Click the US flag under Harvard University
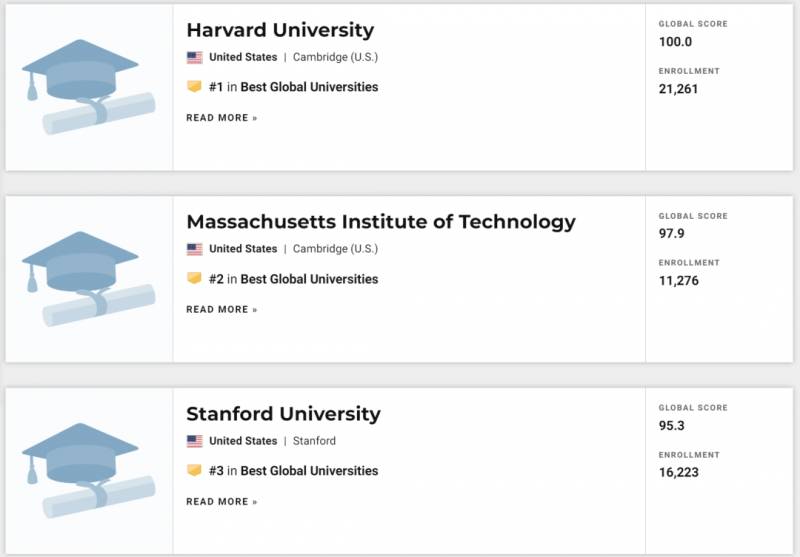Image resolution: width=800 pixels, height=557 pixels. (194, 57)
